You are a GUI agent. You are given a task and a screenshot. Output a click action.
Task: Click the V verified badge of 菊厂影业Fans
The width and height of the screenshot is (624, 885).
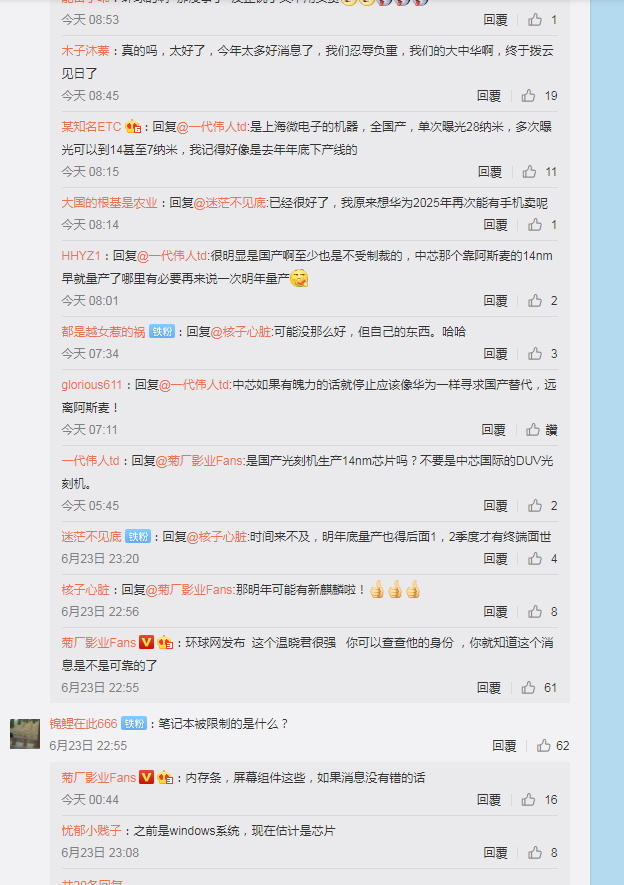pyautogui.click(x=146, y=642)
